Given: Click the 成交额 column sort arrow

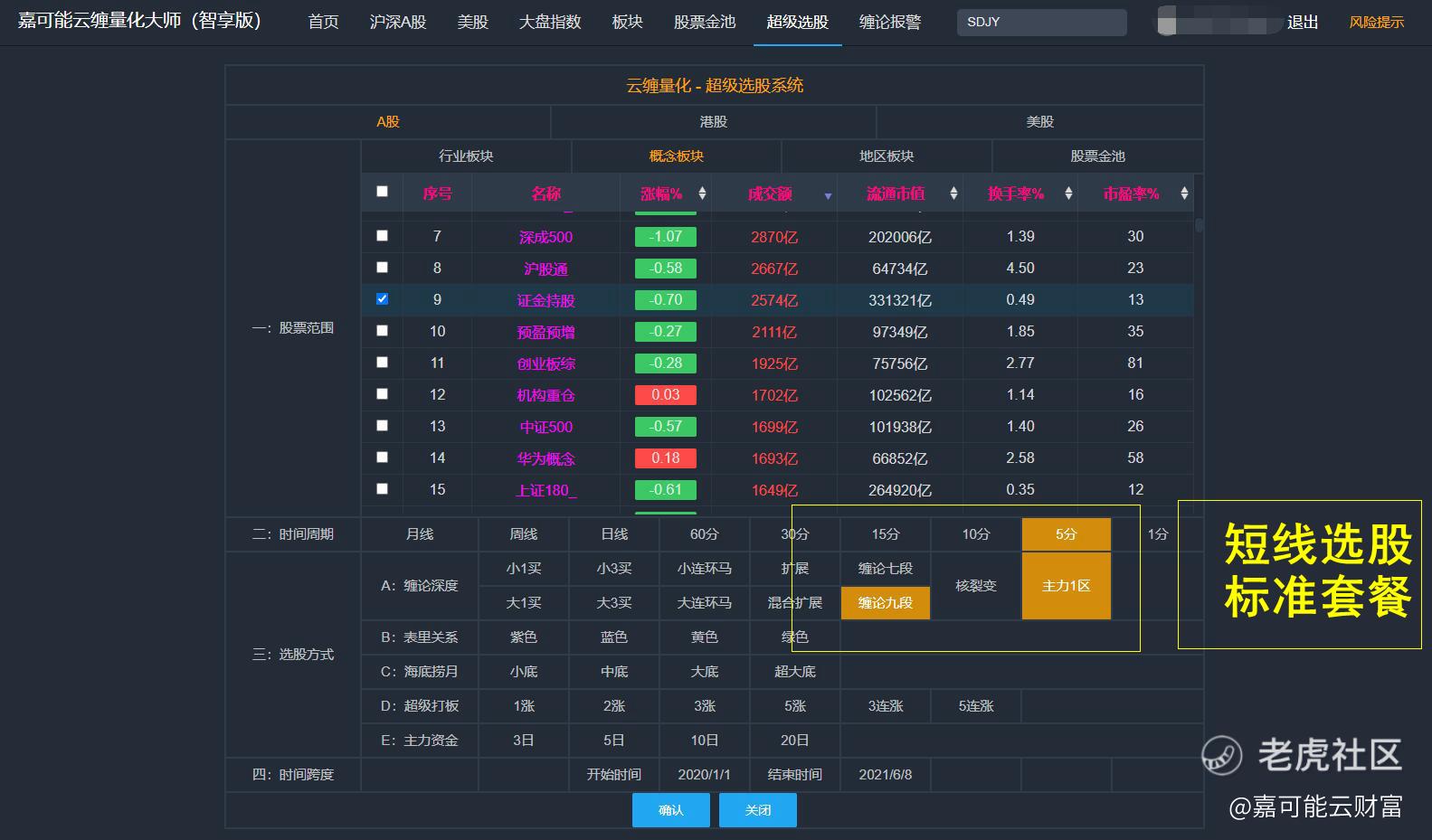Looking at the screenshot, I should [x=828, y=195].
